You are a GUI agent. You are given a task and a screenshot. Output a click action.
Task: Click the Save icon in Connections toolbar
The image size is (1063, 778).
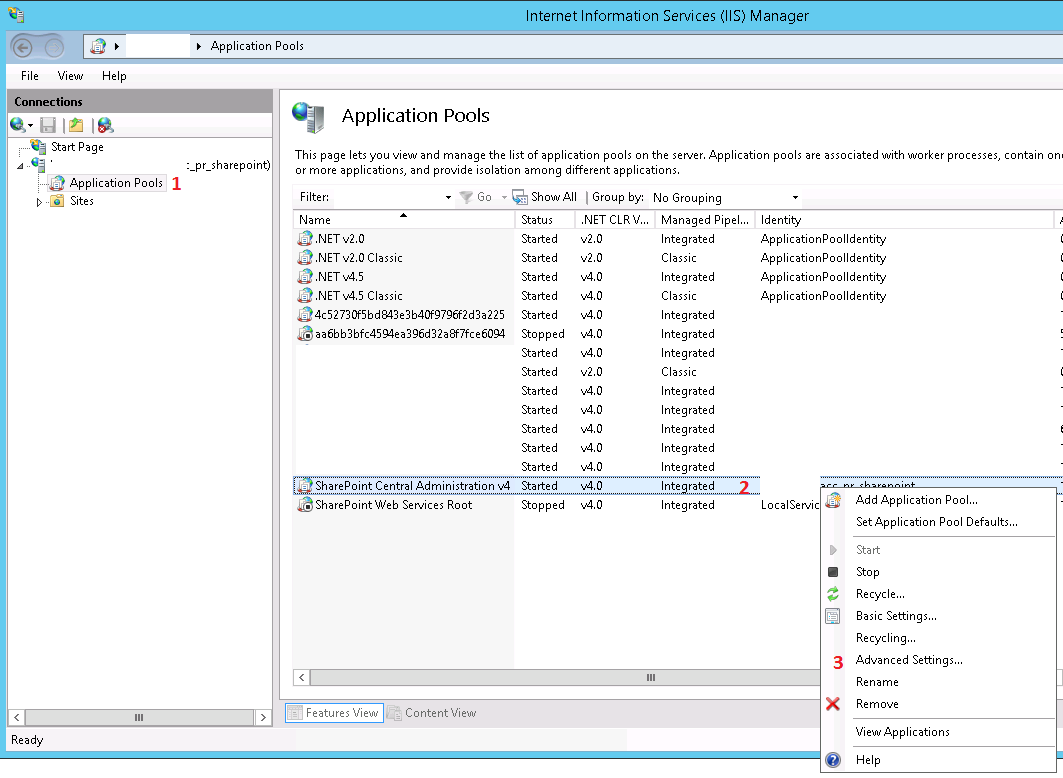pos(48,125)
